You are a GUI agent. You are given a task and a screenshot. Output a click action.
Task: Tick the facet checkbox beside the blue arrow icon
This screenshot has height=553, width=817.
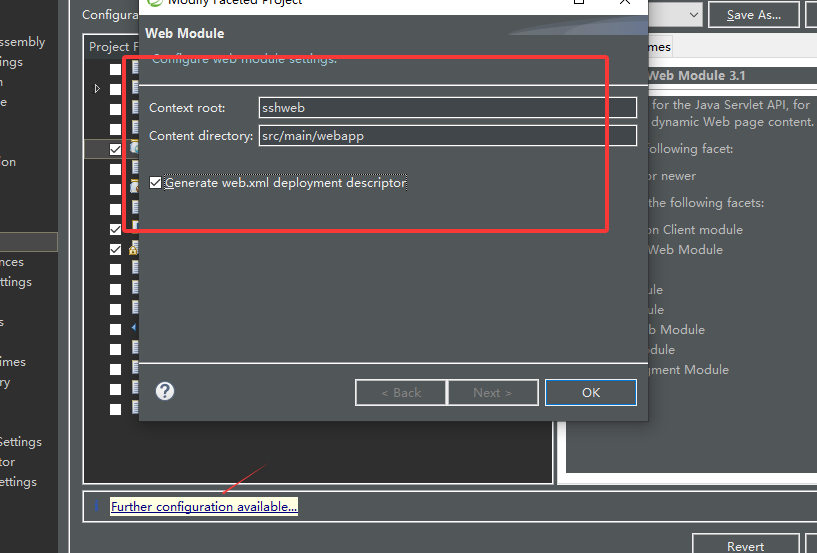click(115, 329)
